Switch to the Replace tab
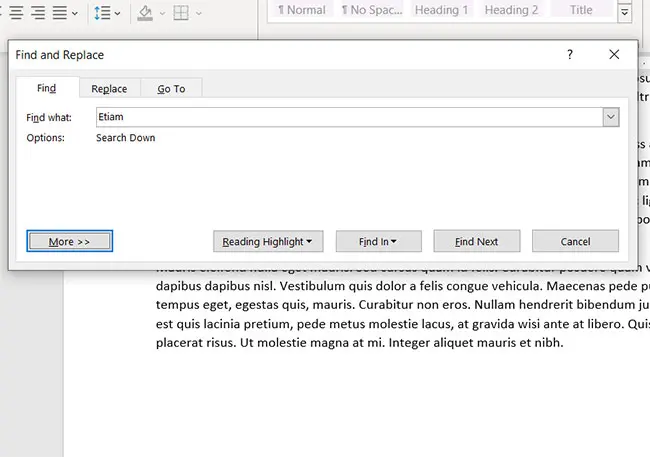This screenshot has width=650, height=457. tap(109, 89)
